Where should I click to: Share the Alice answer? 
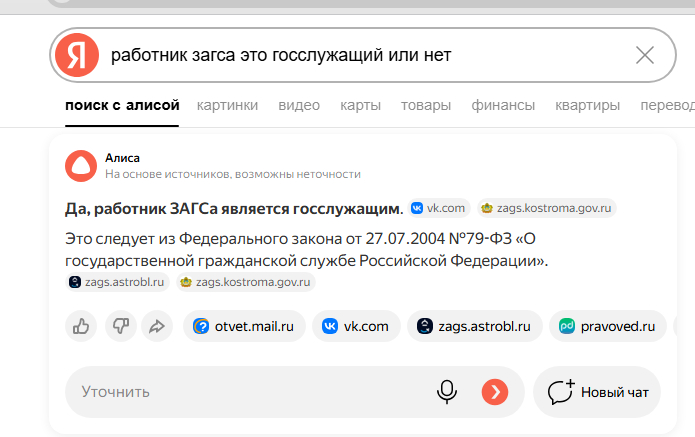[156, 326]
